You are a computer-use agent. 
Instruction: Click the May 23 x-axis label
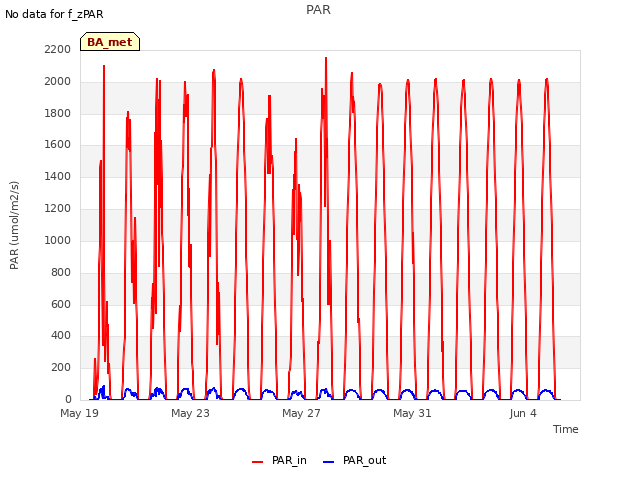[x=190, y=413]
